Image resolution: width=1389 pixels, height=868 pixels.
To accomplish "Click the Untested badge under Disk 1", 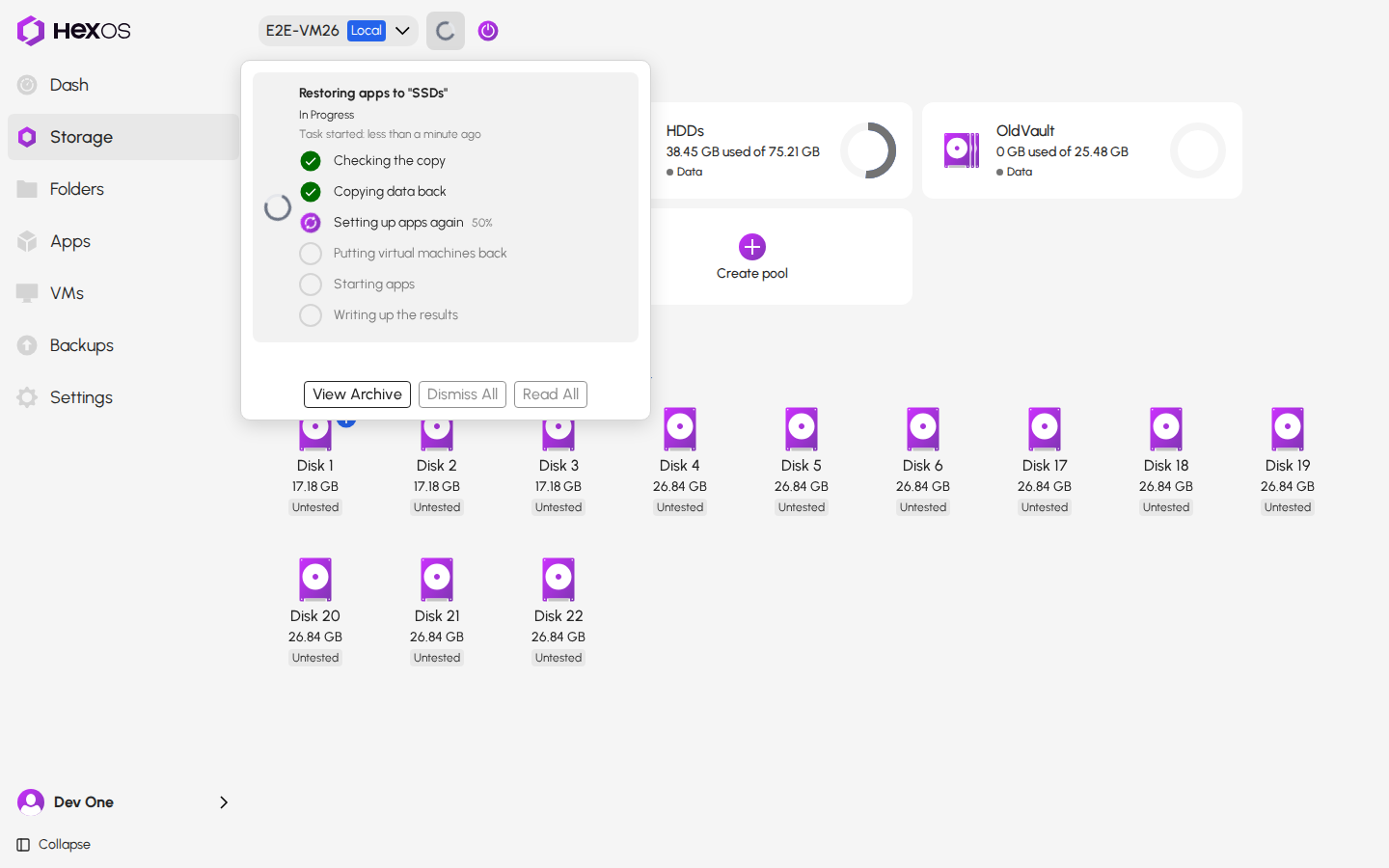I will pos(315,507).
